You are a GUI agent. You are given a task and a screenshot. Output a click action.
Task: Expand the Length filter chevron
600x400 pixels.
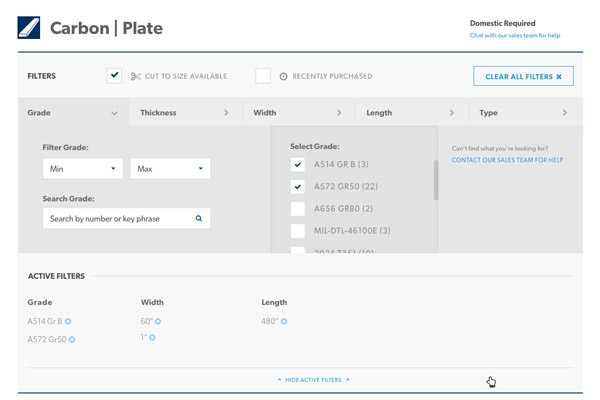[452, 113]
